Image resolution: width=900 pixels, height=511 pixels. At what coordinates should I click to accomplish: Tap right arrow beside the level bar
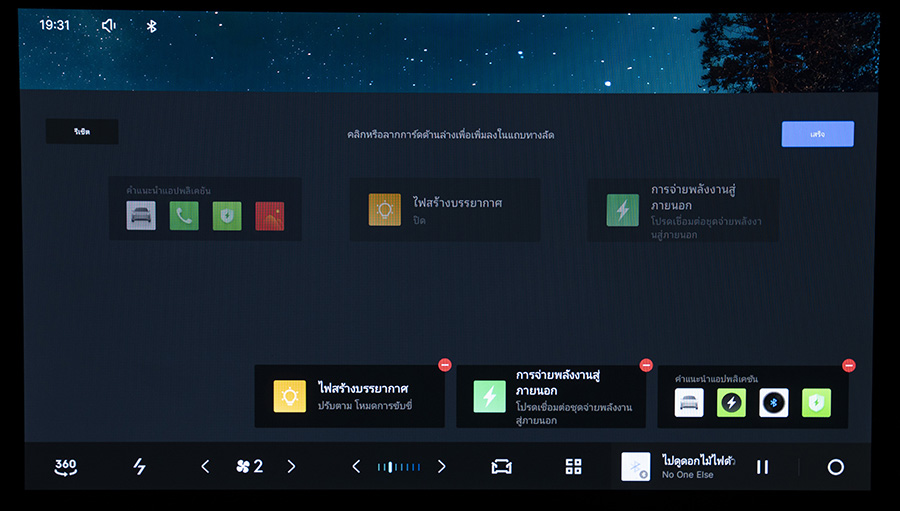tap(441, 467)
